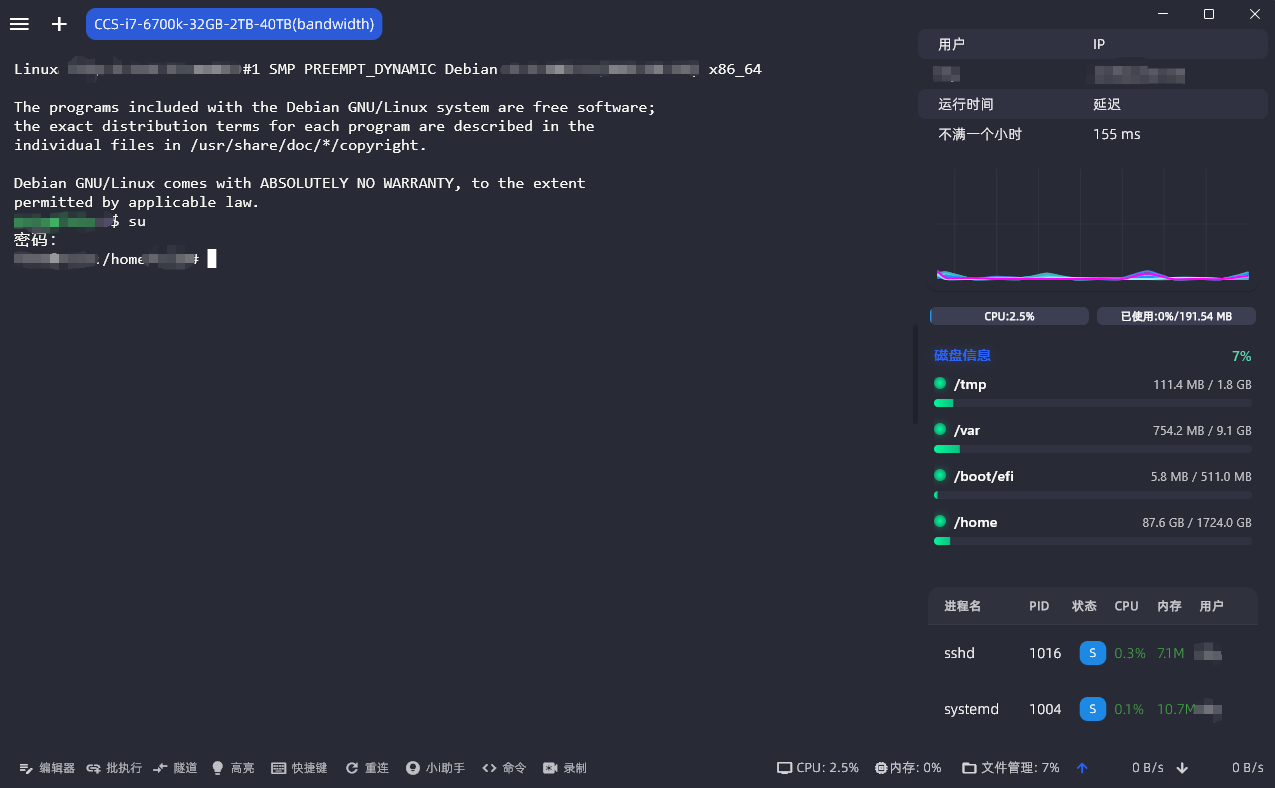Open the hamburger main menu
This screenshot has width=1275, height=788.
[19, 23]
